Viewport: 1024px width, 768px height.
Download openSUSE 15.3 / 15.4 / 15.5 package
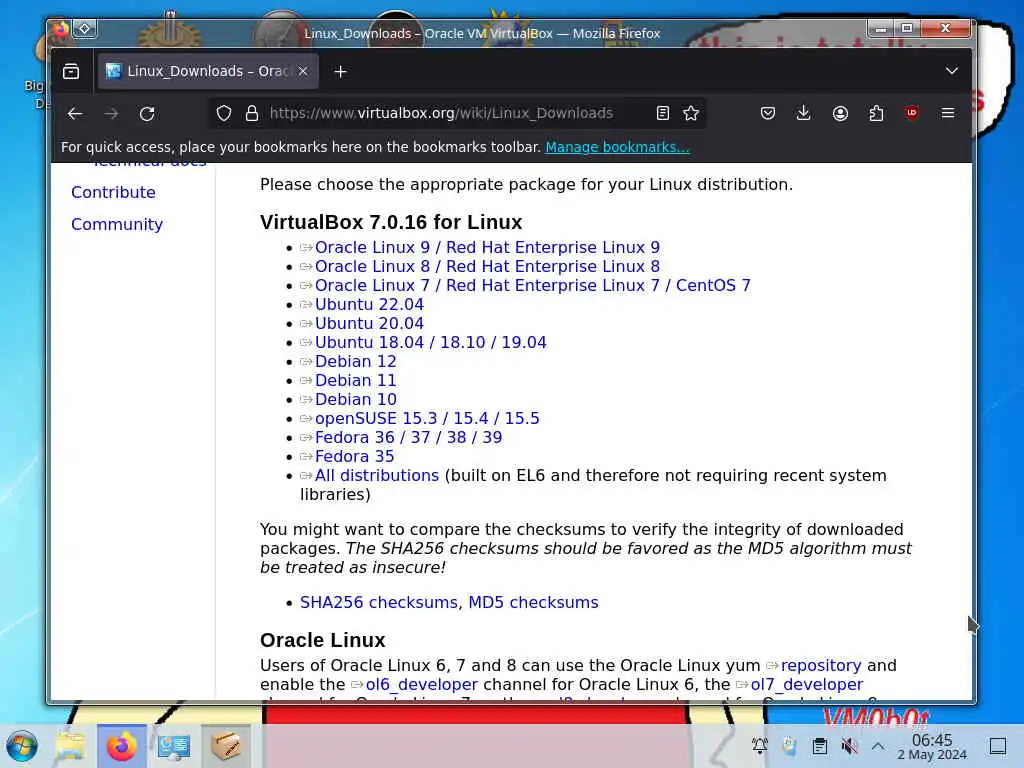point(427,418)
